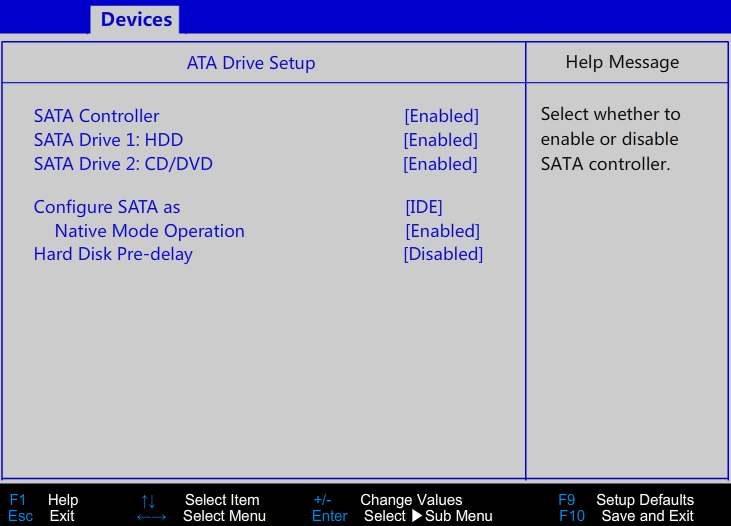Click the Sub Menu triangle arrow icon
Image resolution: width=731 pixels, height=526 pixels.
coord(416,516)
